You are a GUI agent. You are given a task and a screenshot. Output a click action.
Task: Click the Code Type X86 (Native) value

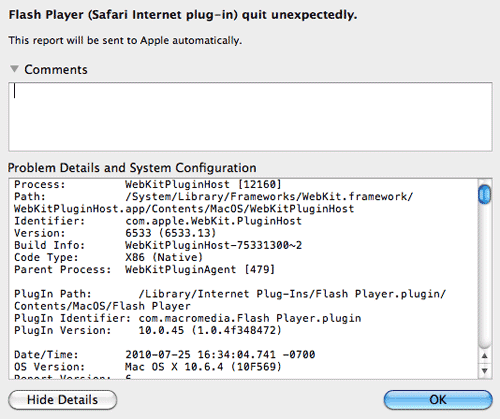click(x=164, y=257)
